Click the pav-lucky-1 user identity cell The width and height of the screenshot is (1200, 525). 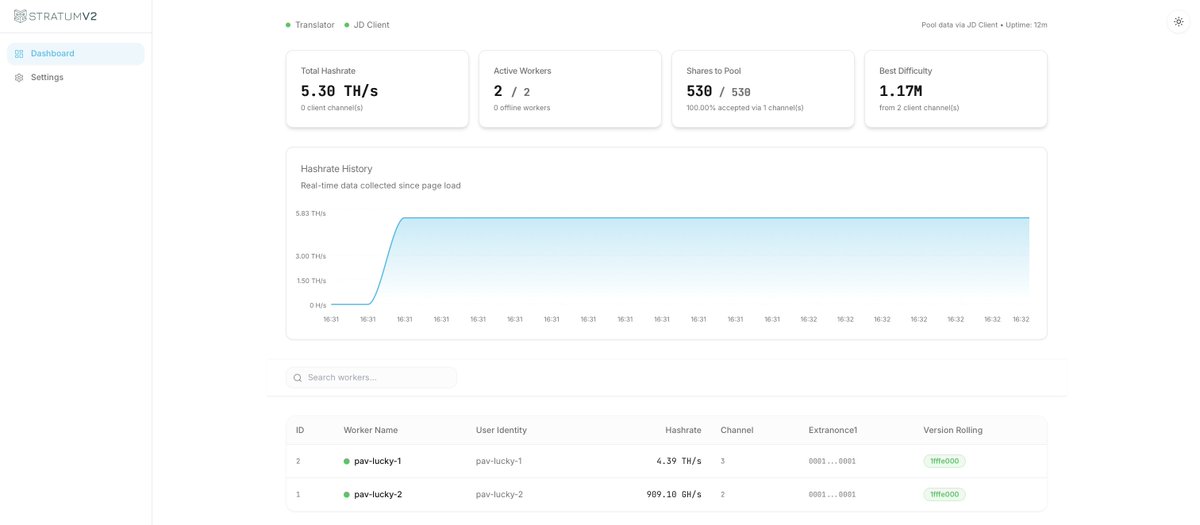[x=499, y=461]
